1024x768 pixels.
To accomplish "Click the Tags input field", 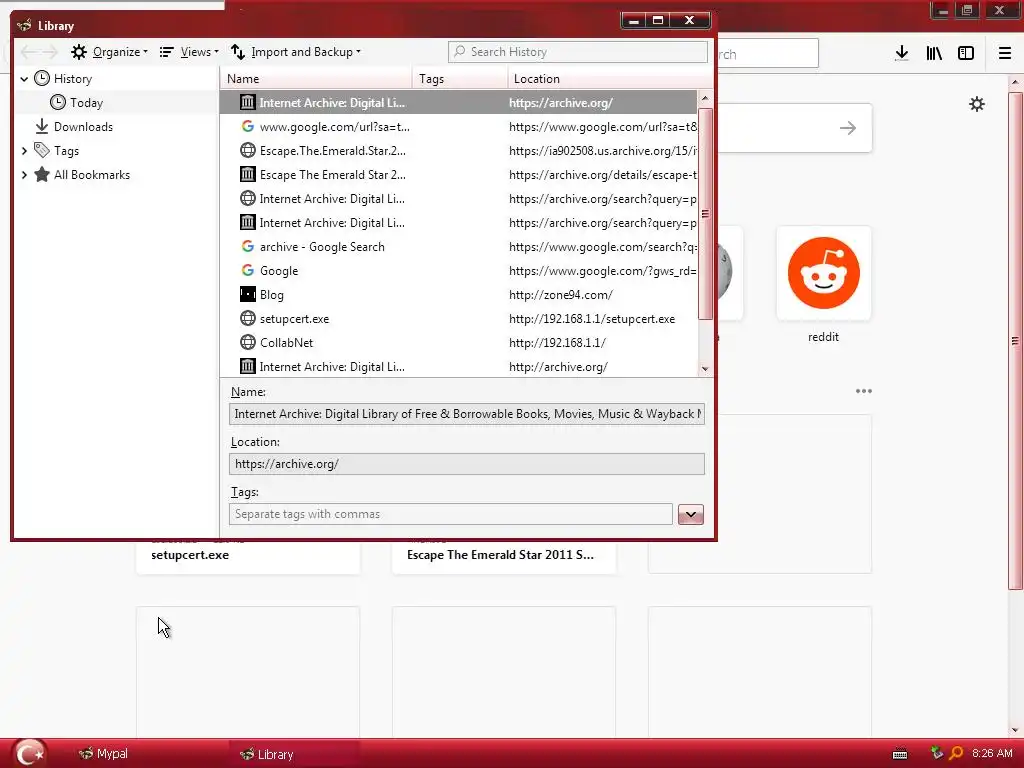I will pos(451,515).
